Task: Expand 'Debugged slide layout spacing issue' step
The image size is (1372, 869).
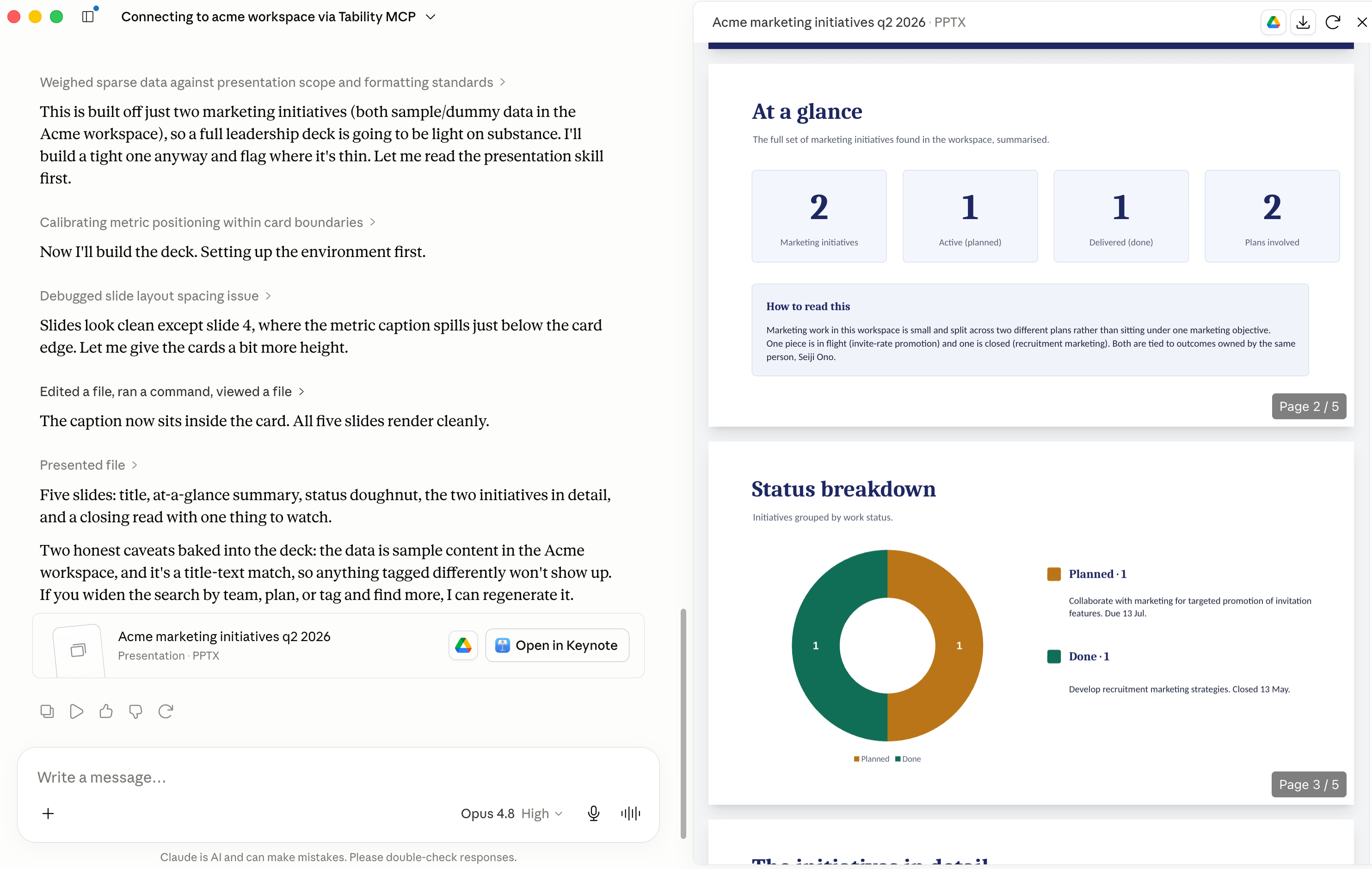Action: 155,295
